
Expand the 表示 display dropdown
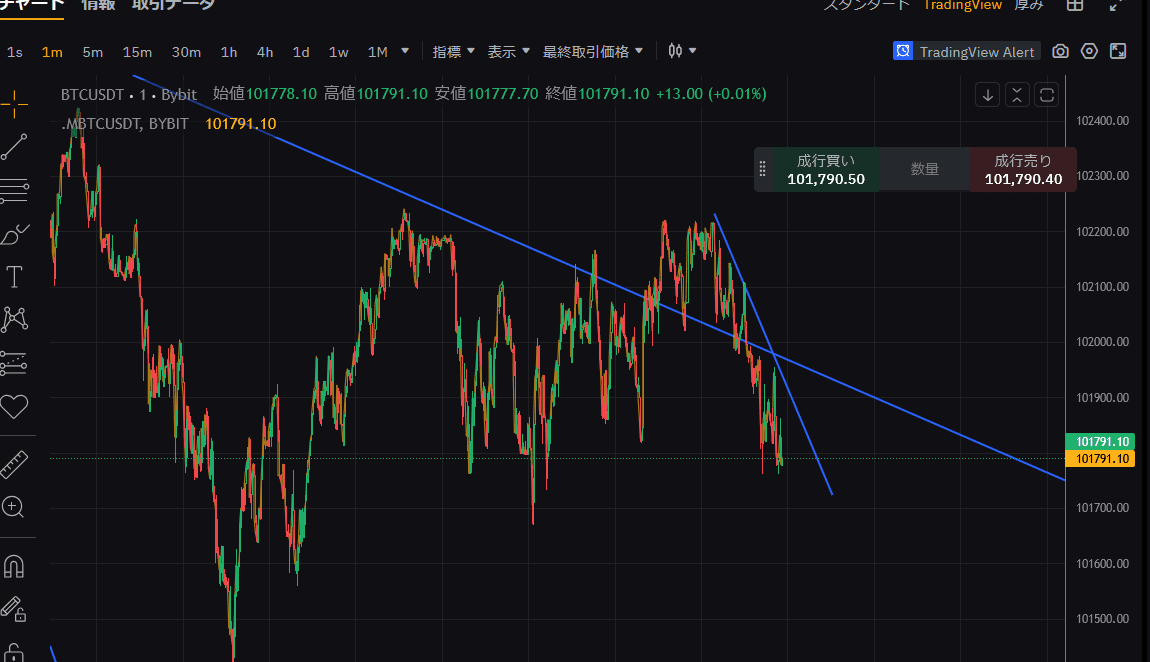pyautogui.click(x=508, y=51)
